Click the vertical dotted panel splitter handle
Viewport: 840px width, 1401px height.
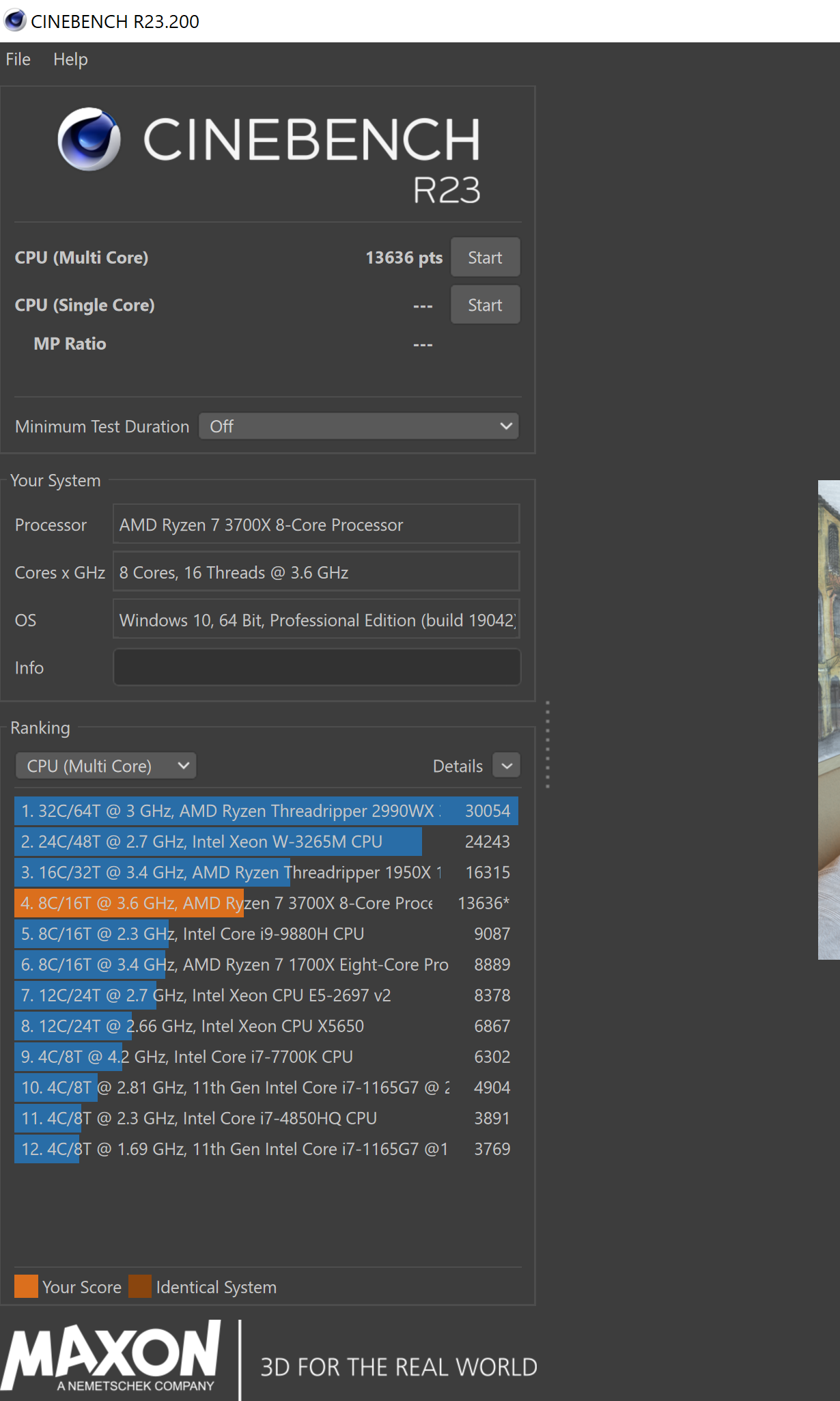pos(547,745)
